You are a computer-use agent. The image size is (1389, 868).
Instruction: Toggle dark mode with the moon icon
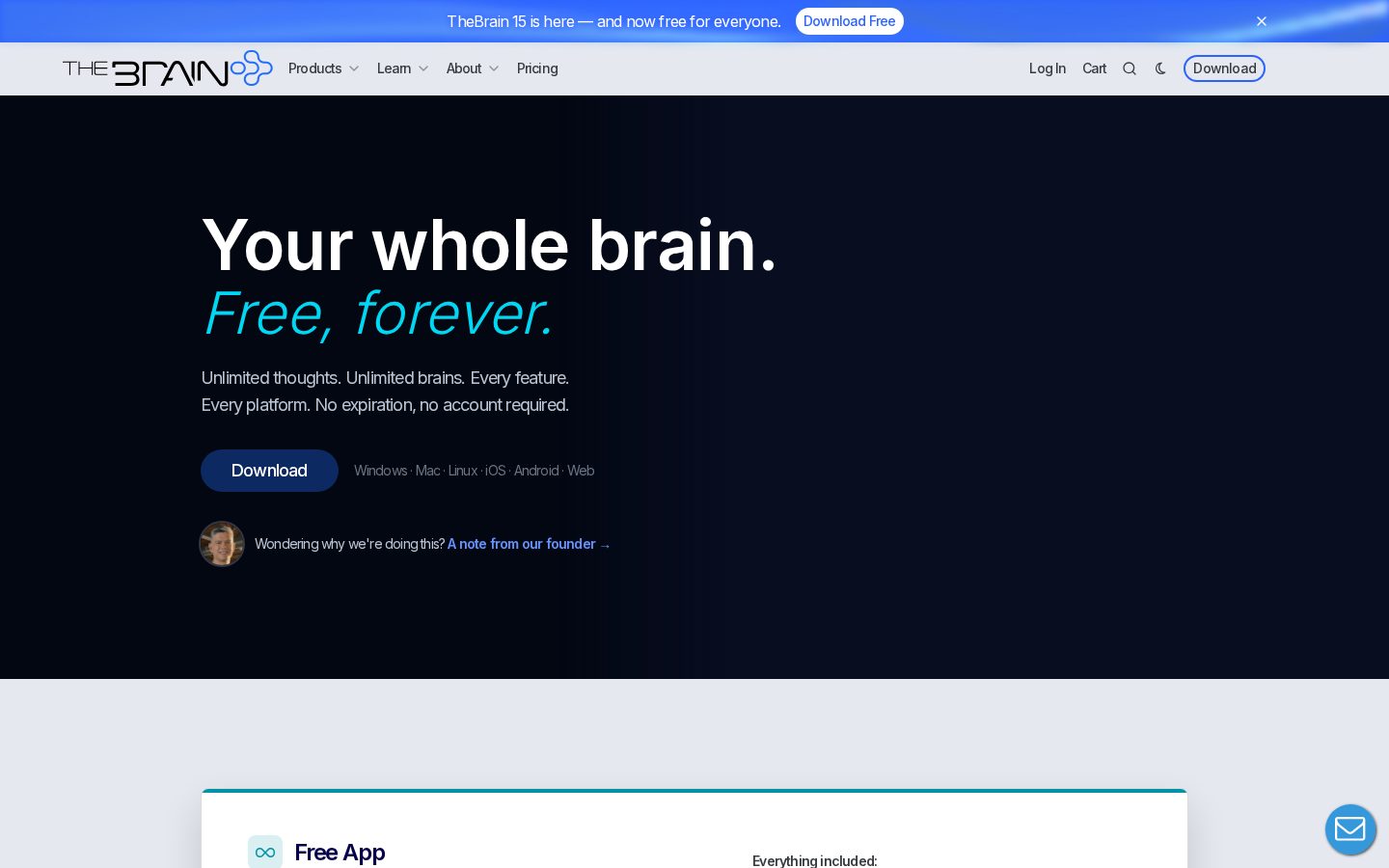(x=1160, y=68)
